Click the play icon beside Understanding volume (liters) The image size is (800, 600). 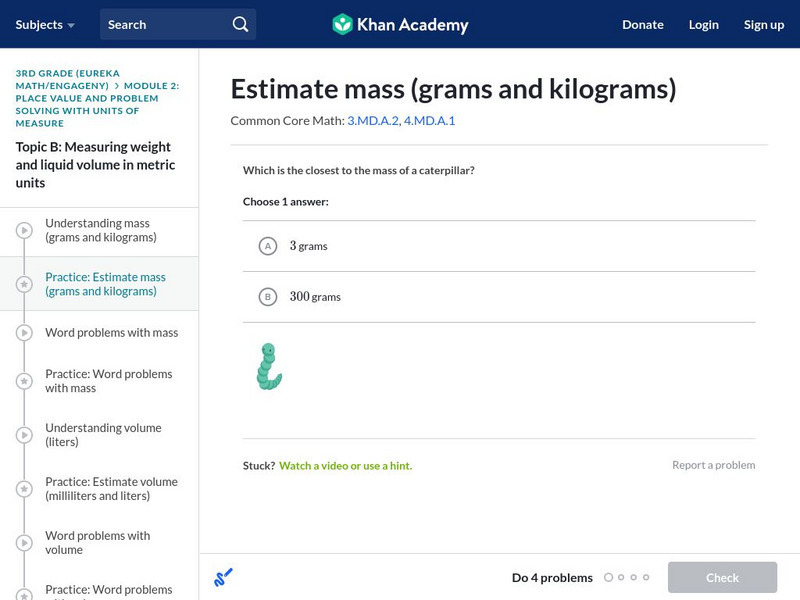[24, 435]
